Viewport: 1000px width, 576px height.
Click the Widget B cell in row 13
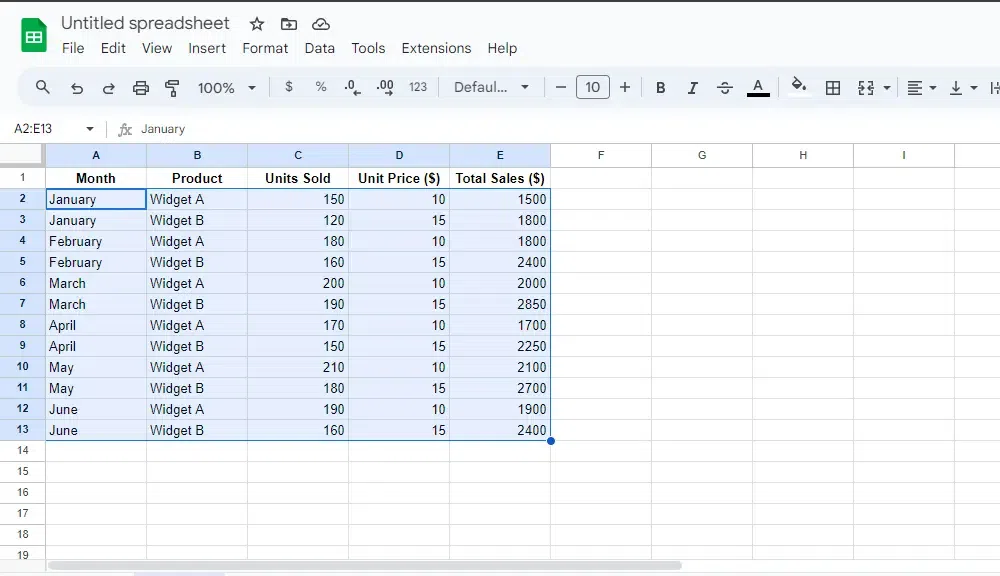tap(197, 431)
